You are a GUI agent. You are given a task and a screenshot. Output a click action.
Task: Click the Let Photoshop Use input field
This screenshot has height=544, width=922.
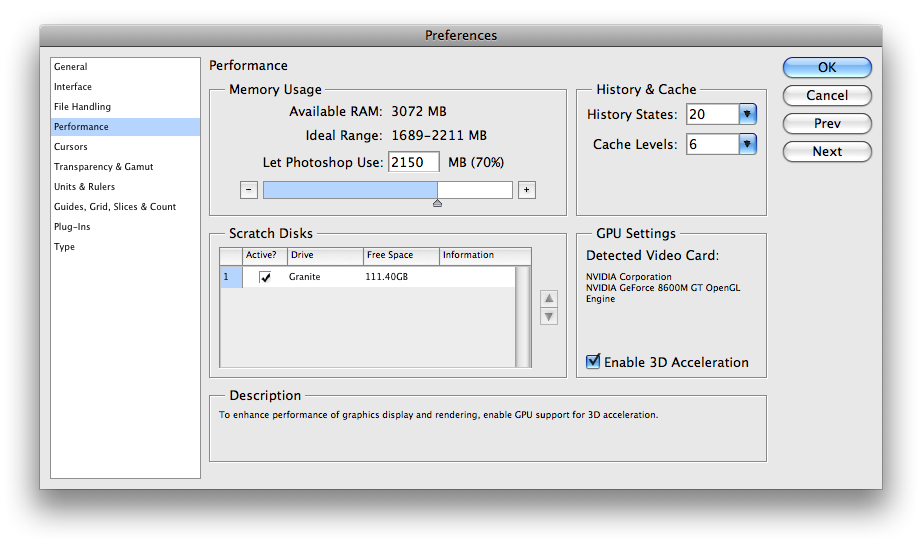point(414,162)
